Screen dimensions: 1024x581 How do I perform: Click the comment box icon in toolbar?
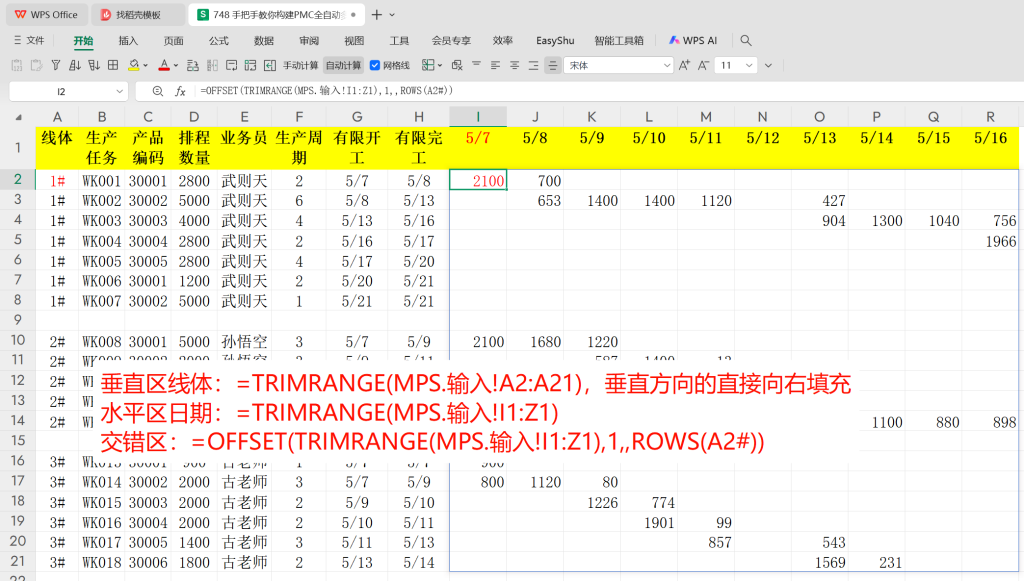click(231, 65)
